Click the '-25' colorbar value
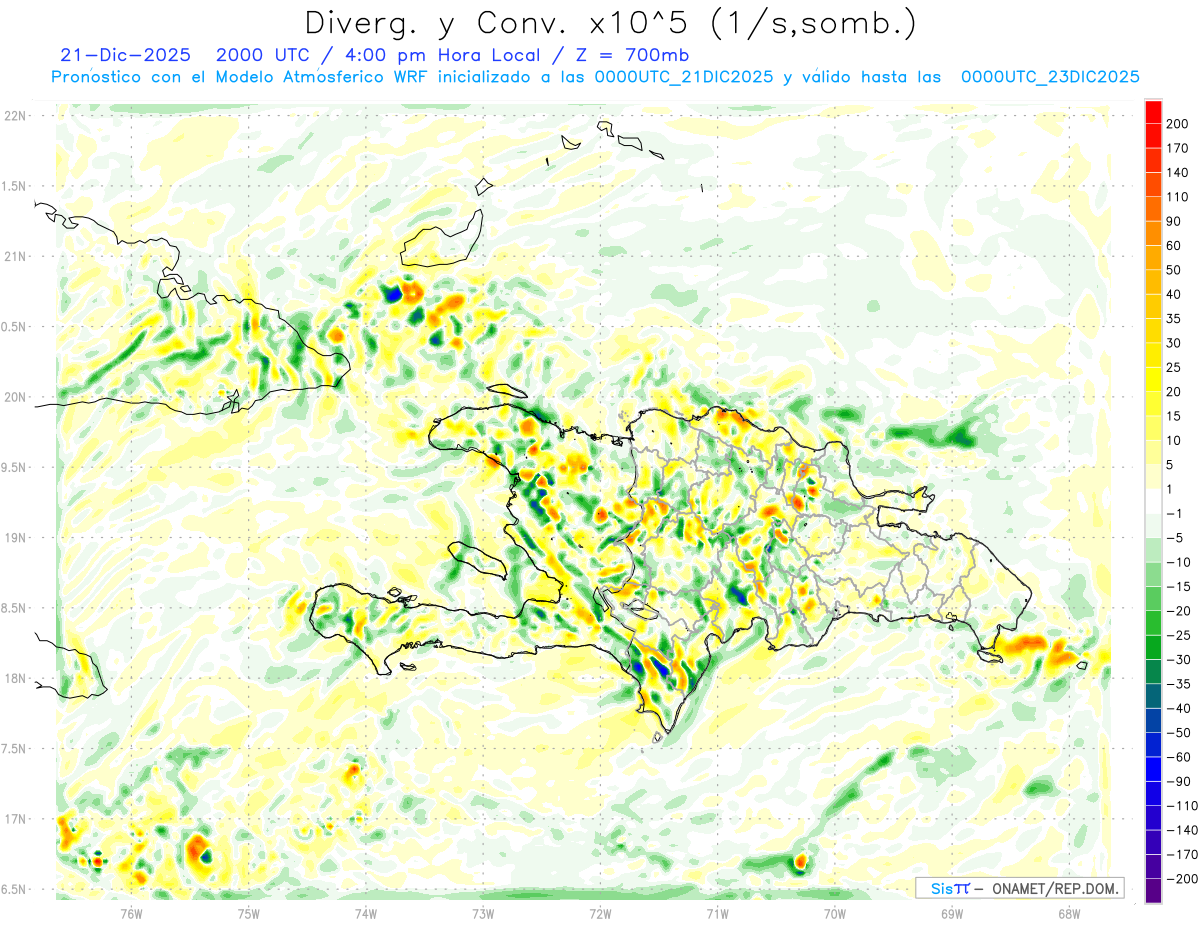Viewport: 1200px width, 927px height. (x=1179, y=636)
